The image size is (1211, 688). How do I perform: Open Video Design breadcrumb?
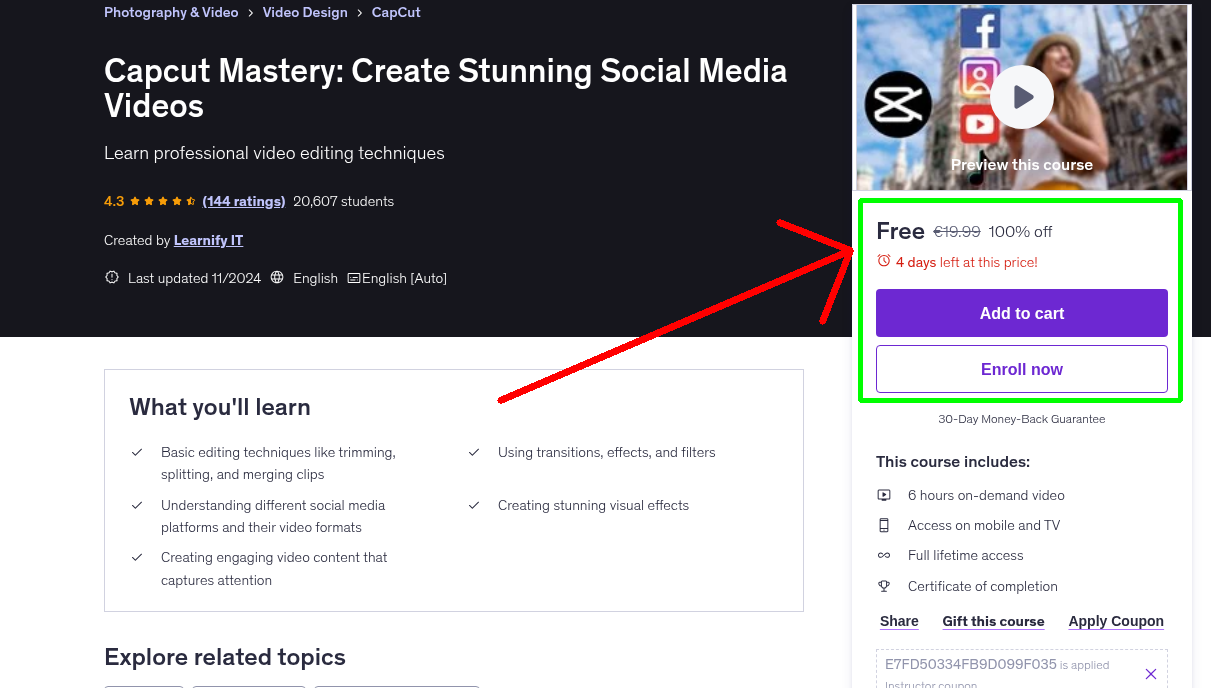point(305,12)
